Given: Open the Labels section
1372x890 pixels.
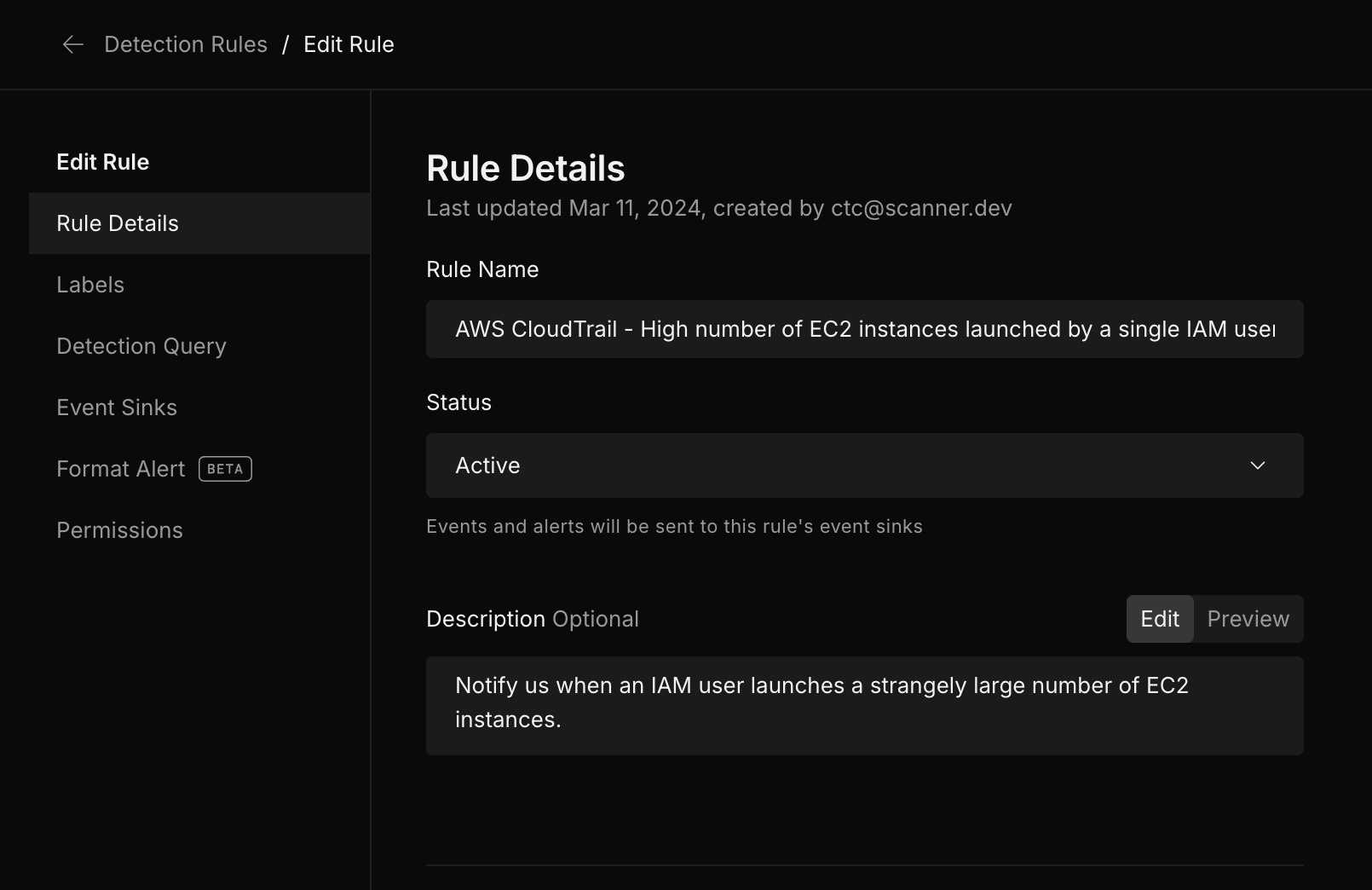Looking at the screenshot, I should pos(90,285).
